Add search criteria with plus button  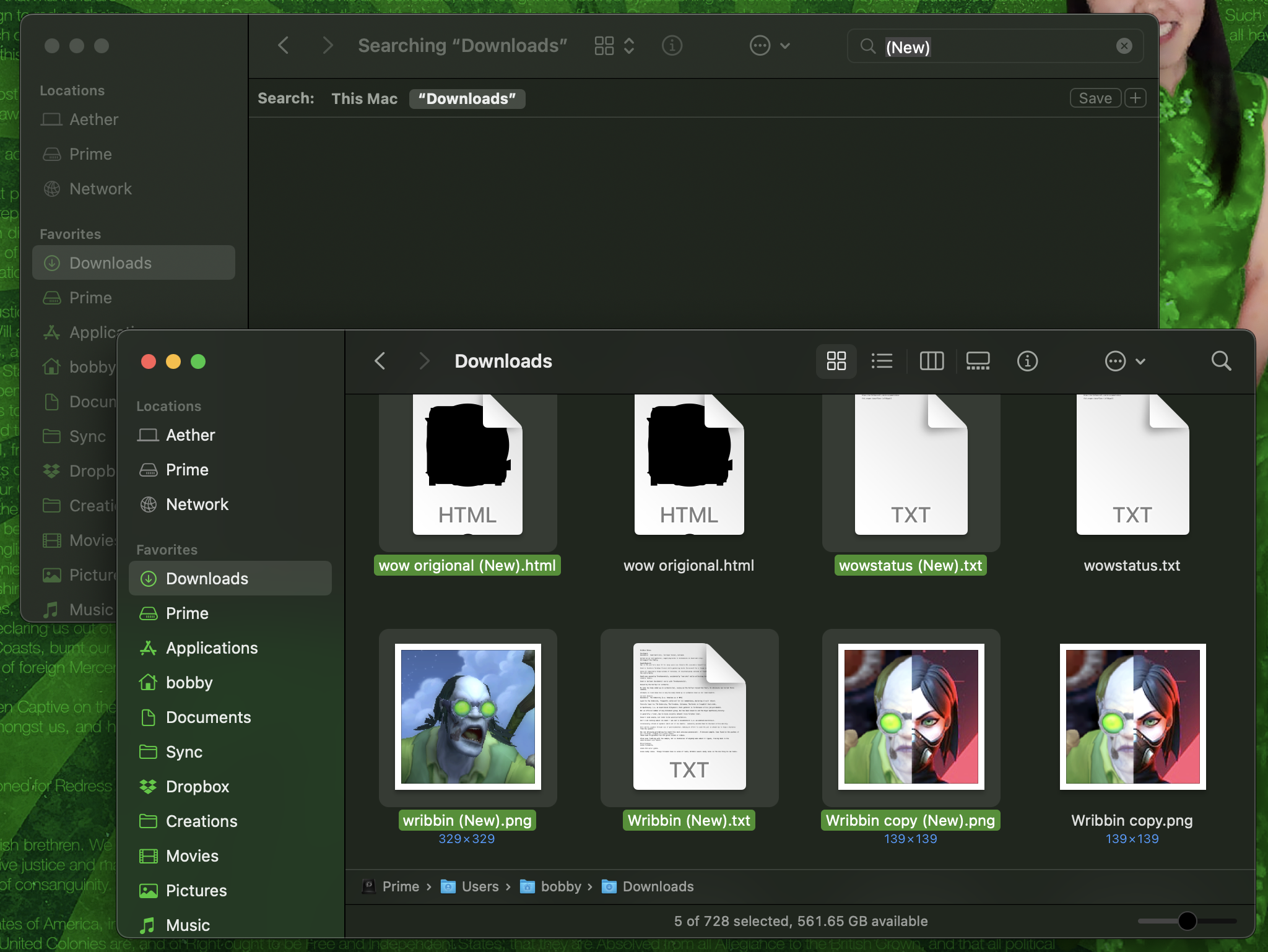coord(1135,98)
